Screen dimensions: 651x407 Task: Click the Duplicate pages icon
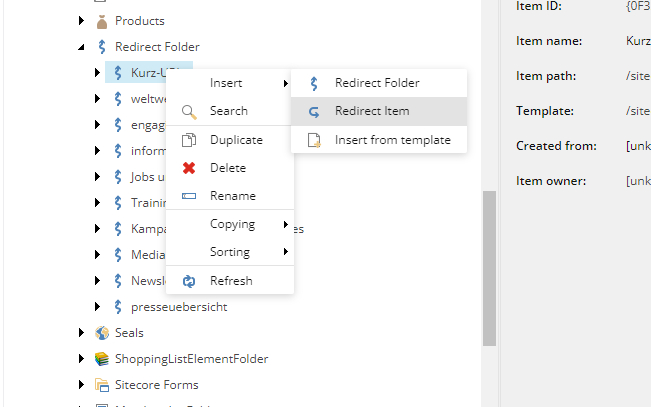click(189, 140)
